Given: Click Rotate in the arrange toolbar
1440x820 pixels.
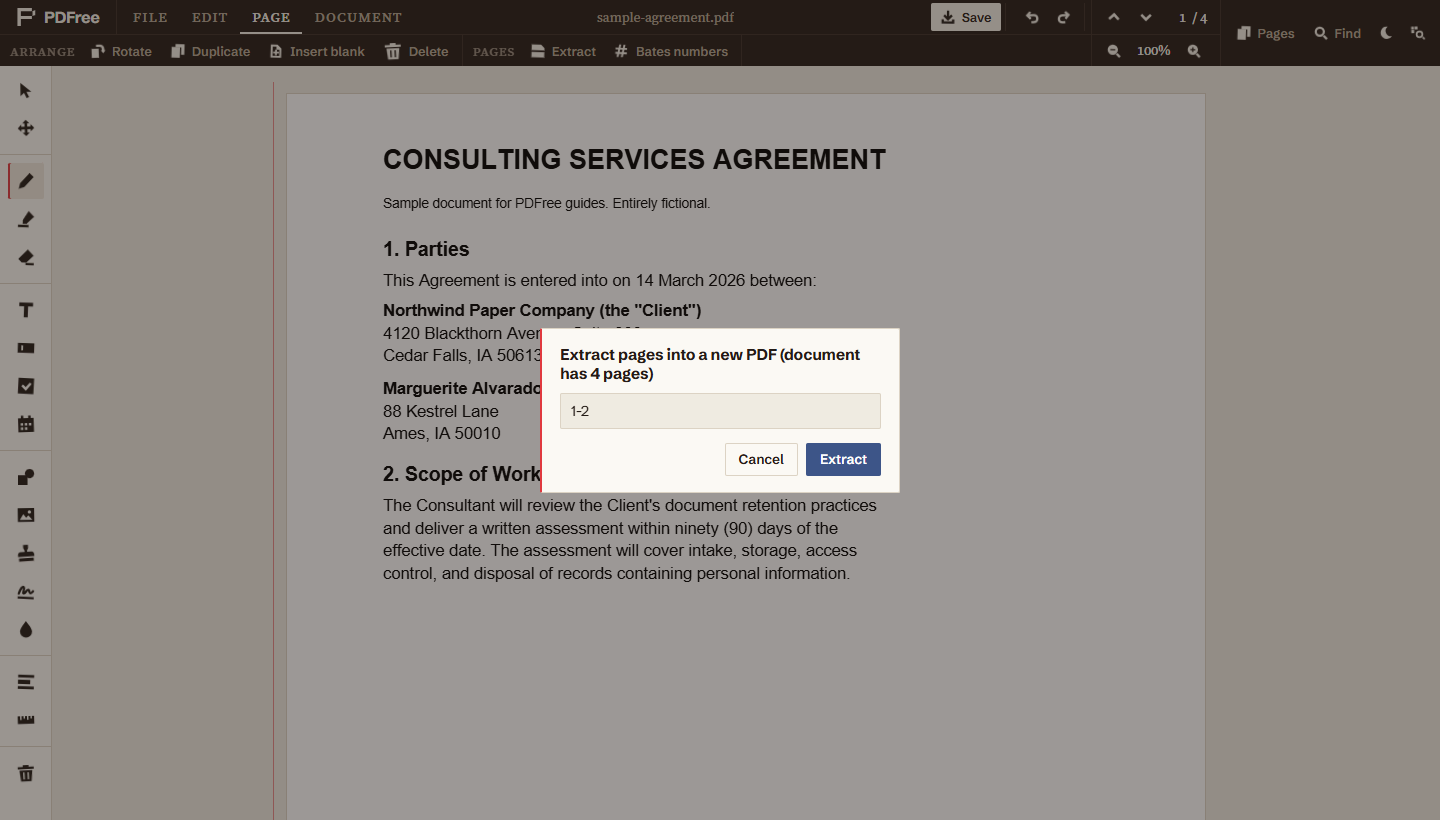Looking at the screenshot, I should tap(122, 51).
